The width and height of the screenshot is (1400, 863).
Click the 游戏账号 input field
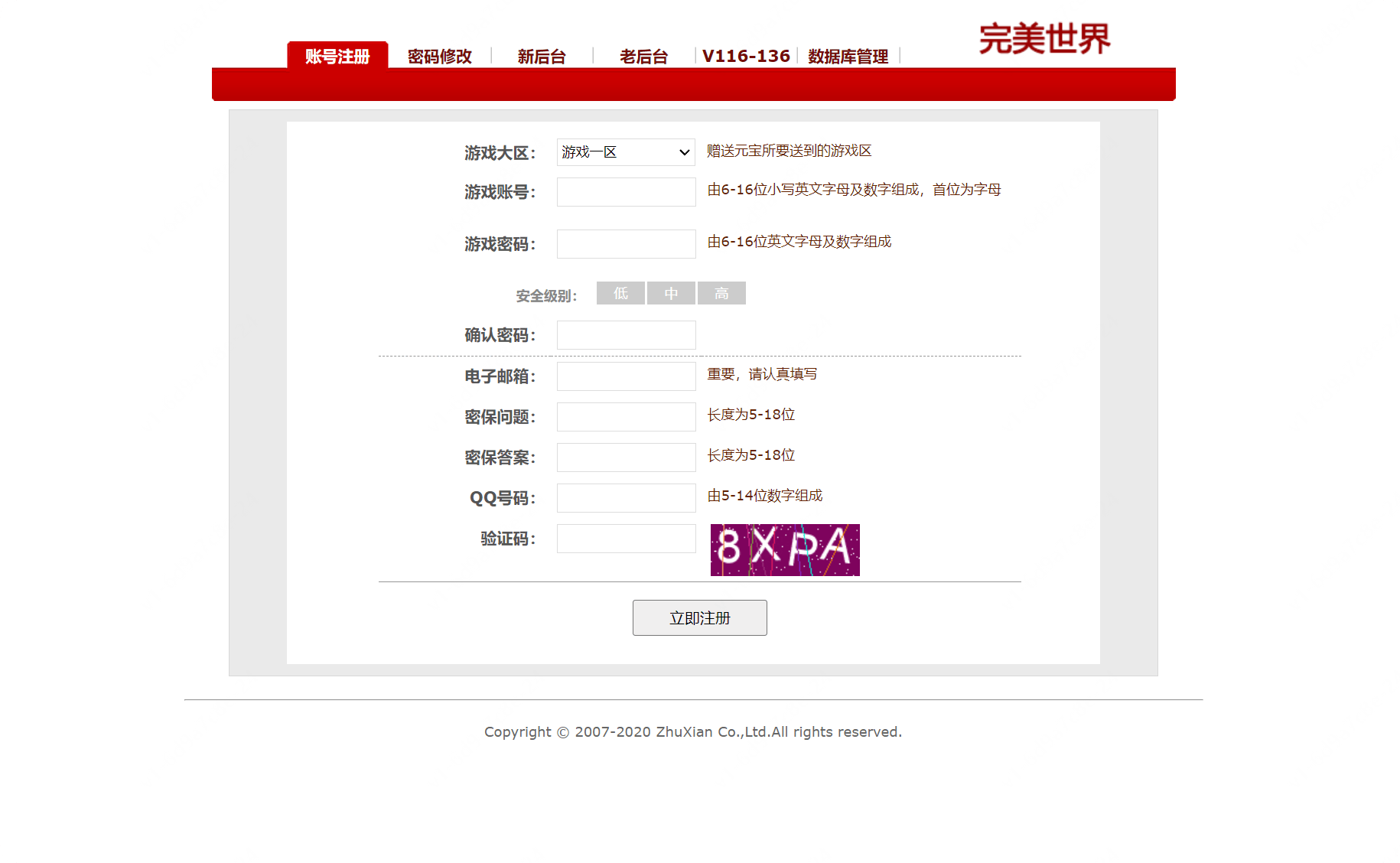[626, 192]
